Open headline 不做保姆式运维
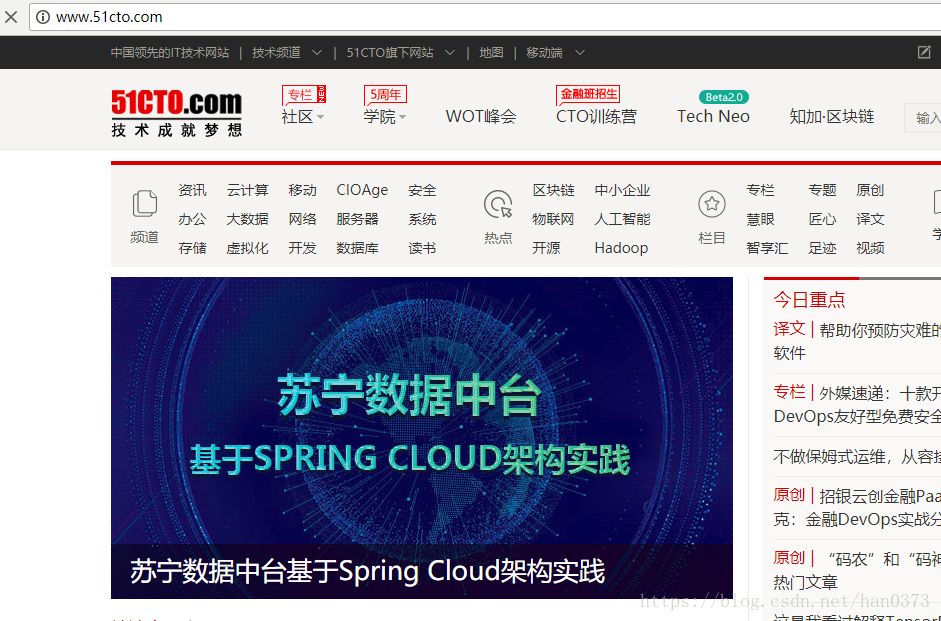Viewport: 941px width, 621px height. click(x=857, y=457)
